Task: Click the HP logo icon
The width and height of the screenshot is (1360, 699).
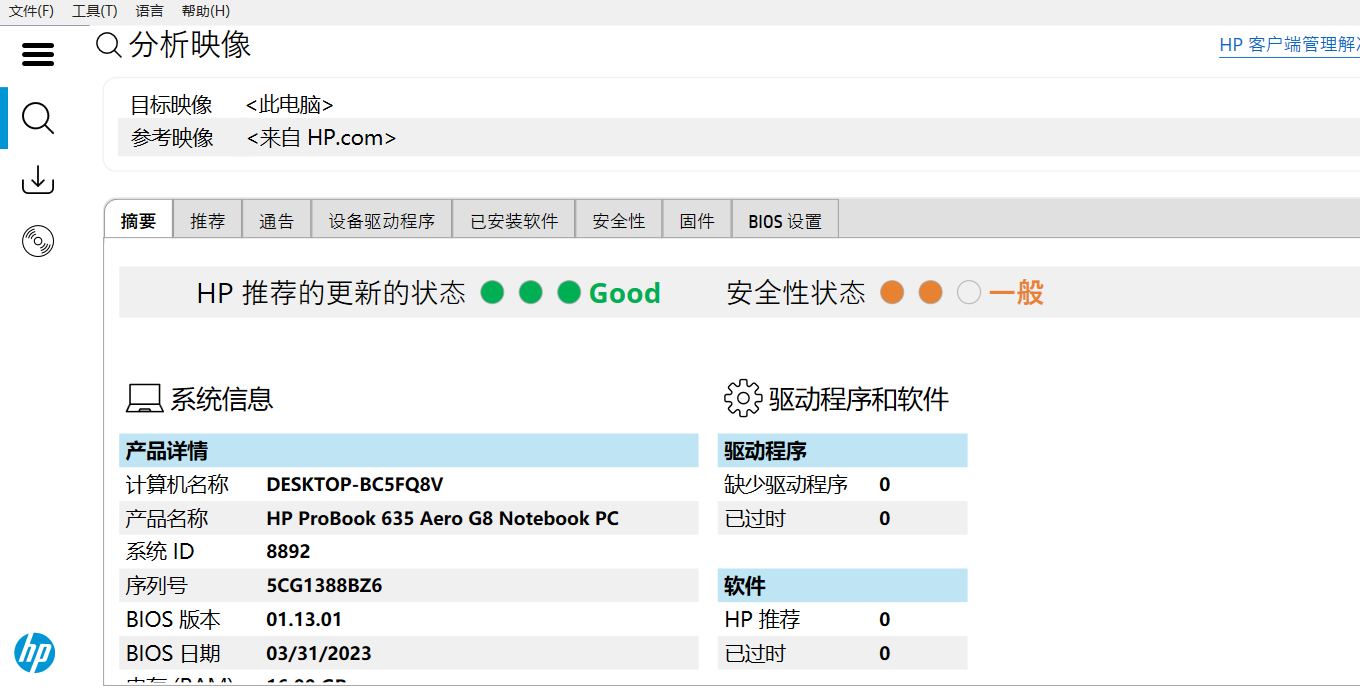Action: [x=35, y=653]
